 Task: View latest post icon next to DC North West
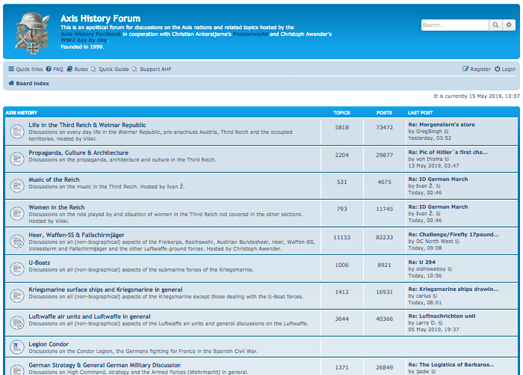click(x=457, y=241)
